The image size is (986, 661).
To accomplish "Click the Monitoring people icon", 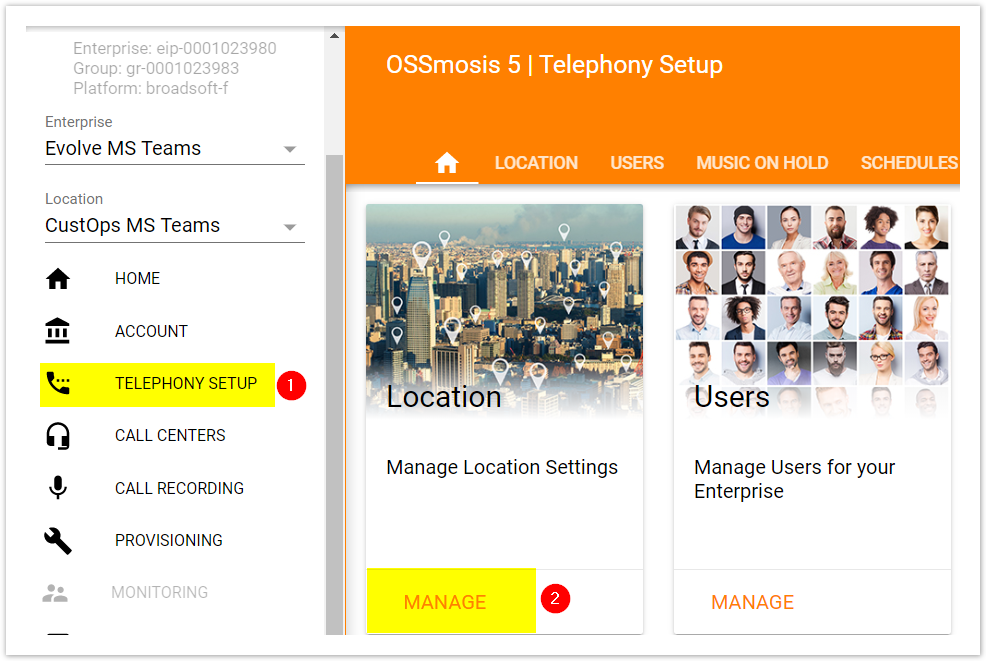I will tap(55, 593).
